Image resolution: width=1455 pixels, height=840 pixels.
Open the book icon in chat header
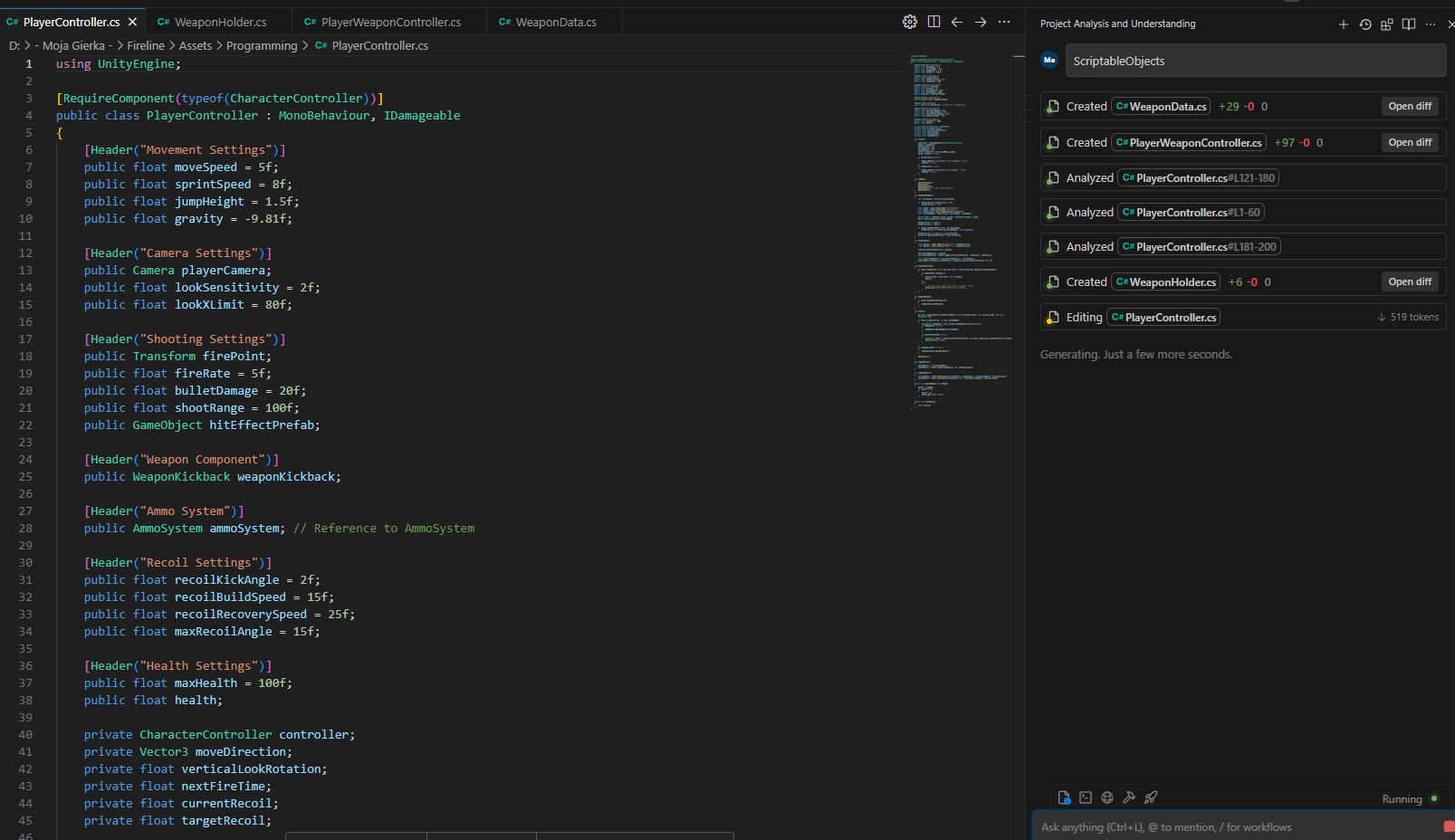point(1409,24)
